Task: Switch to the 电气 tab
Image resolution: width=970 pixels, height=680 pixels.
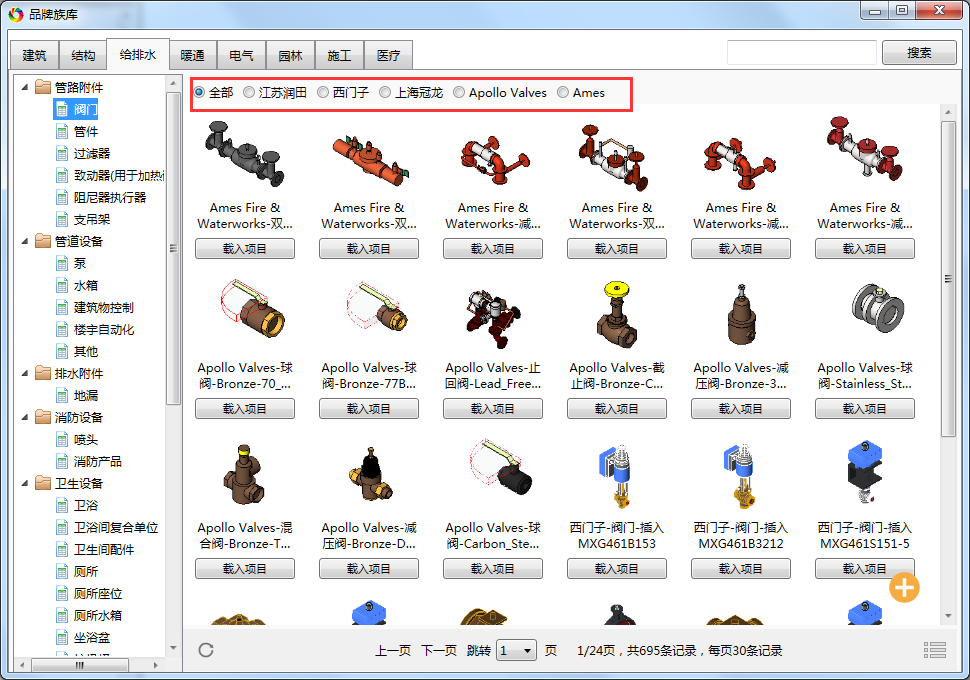Action: pyautogui.click(x=241, y=55)
